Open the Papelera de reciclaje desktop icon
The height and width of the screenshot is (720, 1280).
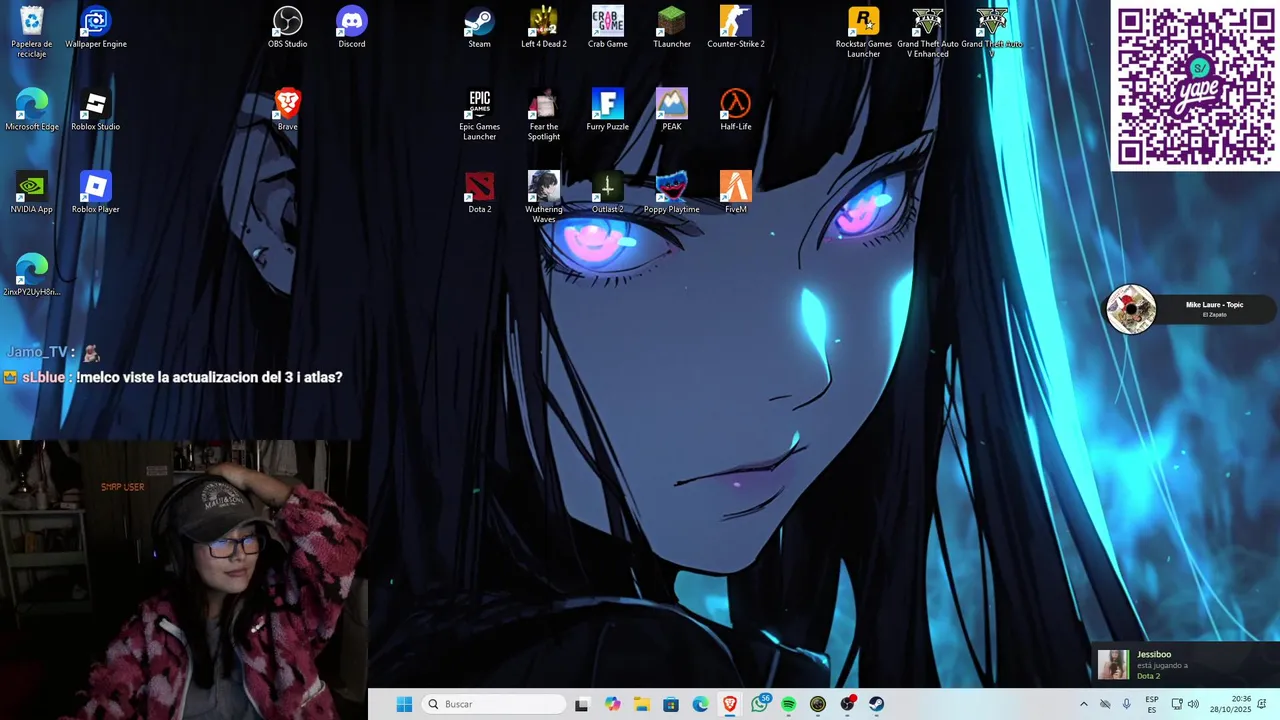(32, 31)
